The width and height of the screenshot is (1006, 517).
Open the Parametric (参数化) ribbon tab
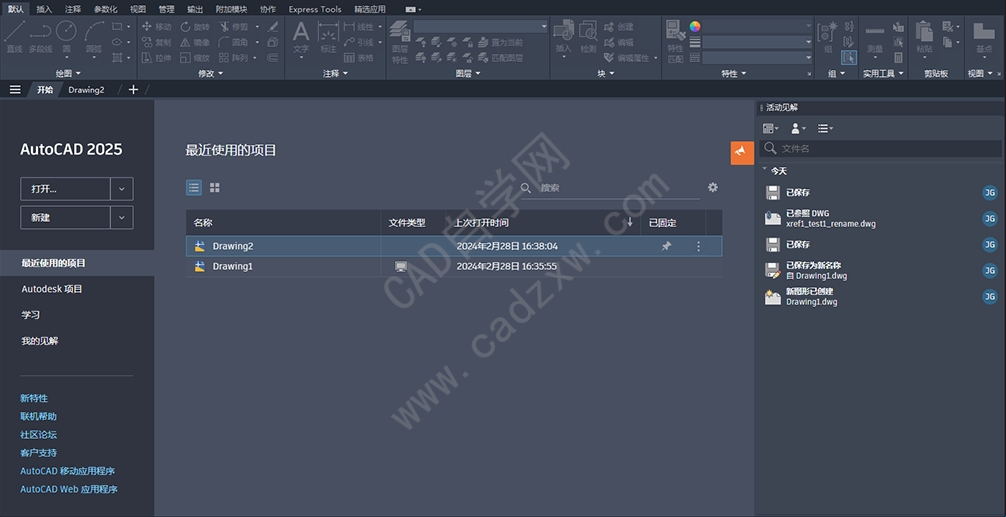[106, 9]
